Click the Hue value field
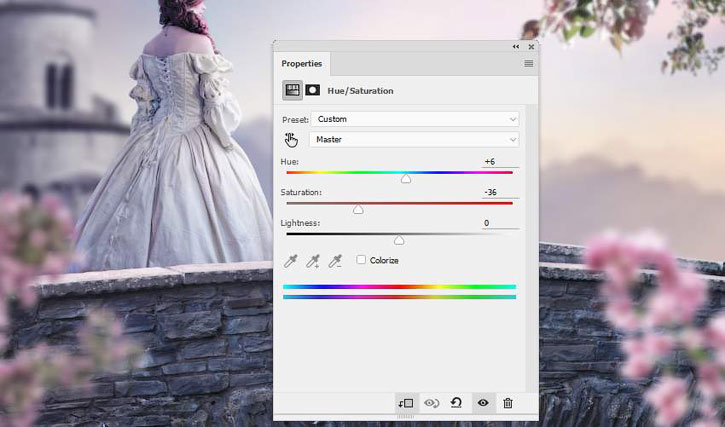This screenshot has width=725, height=427. 500,162
